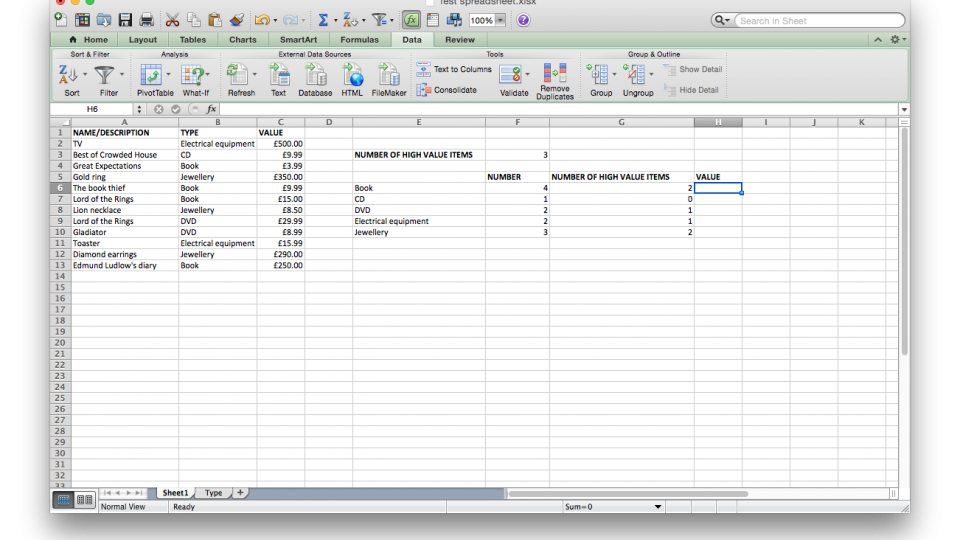960x540 pixels.
Task: Click the Undo arrow icon
Action: click(262, 20)
